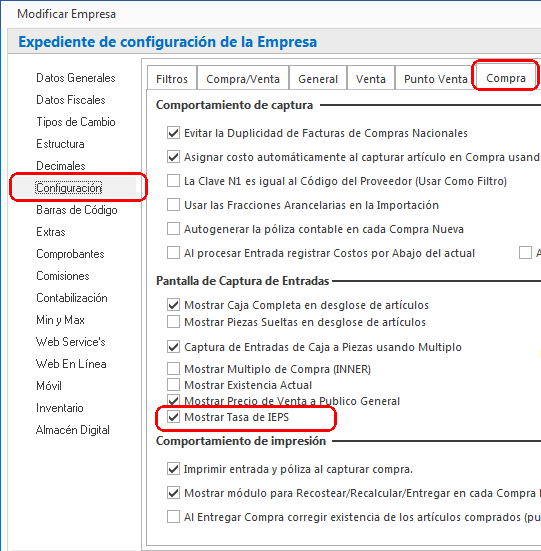Switch to the Compra/Venta tab

243,78
